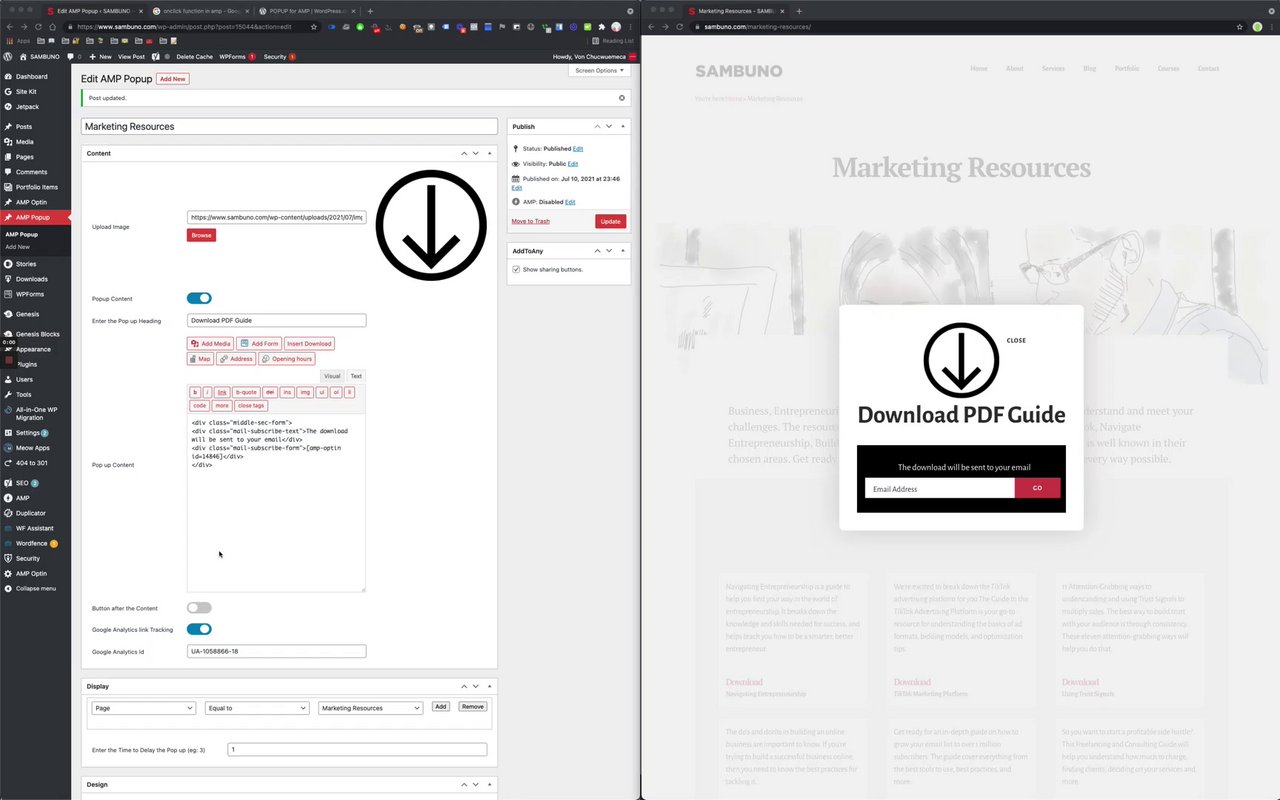Expand Screen Options panel
The width and height of the screenshot is (1280, 800).
(600, 70)
